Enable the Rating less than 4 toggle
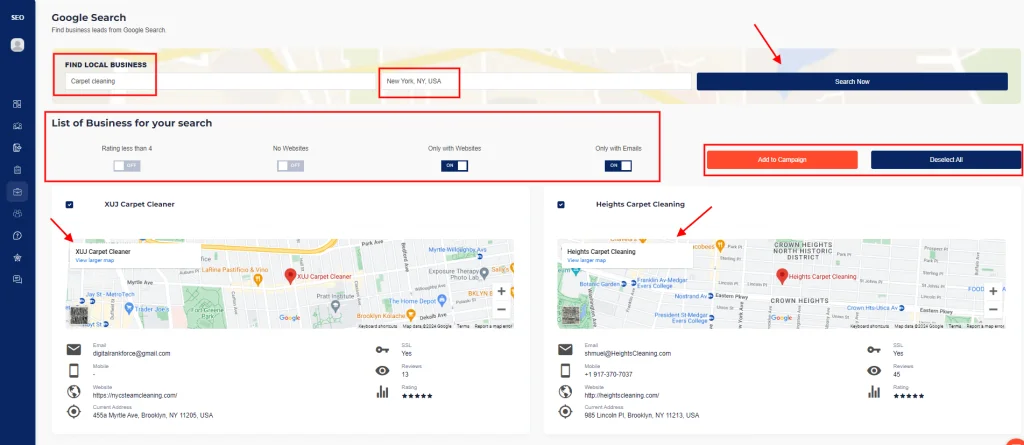The height and width of the screenshot is (445, 1024). (126, 165)
